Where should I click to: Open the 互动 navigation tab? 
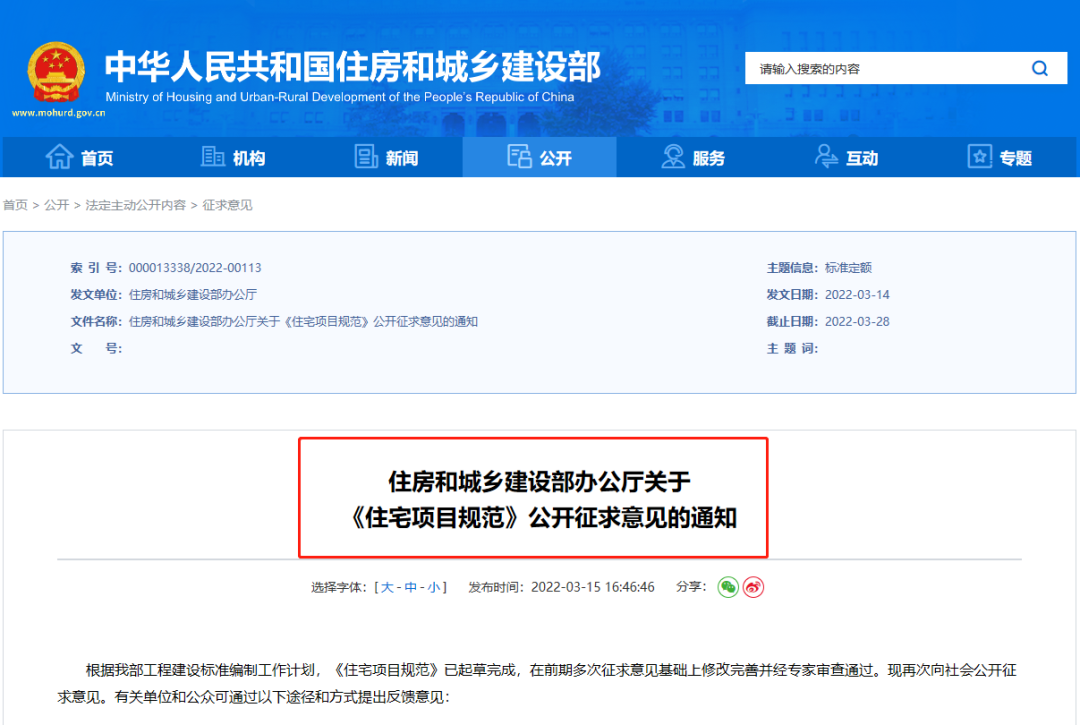coord(847,158)
